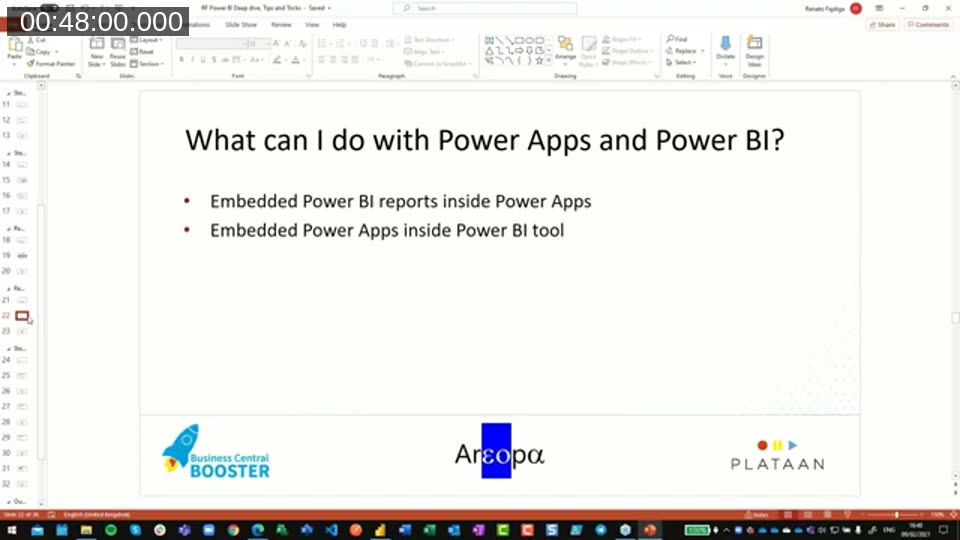960x540 pixels.
Task: Click the slide title text
Action: (484, 140)
